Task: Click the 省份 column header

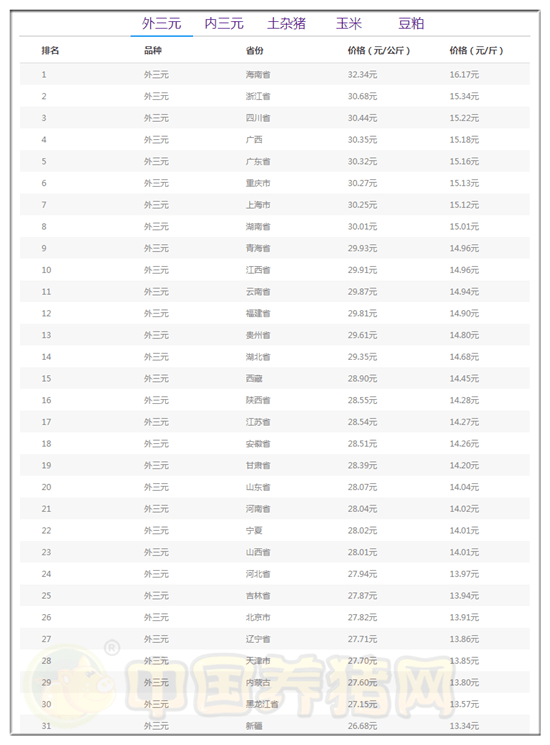Action: (x=255, y=50)
